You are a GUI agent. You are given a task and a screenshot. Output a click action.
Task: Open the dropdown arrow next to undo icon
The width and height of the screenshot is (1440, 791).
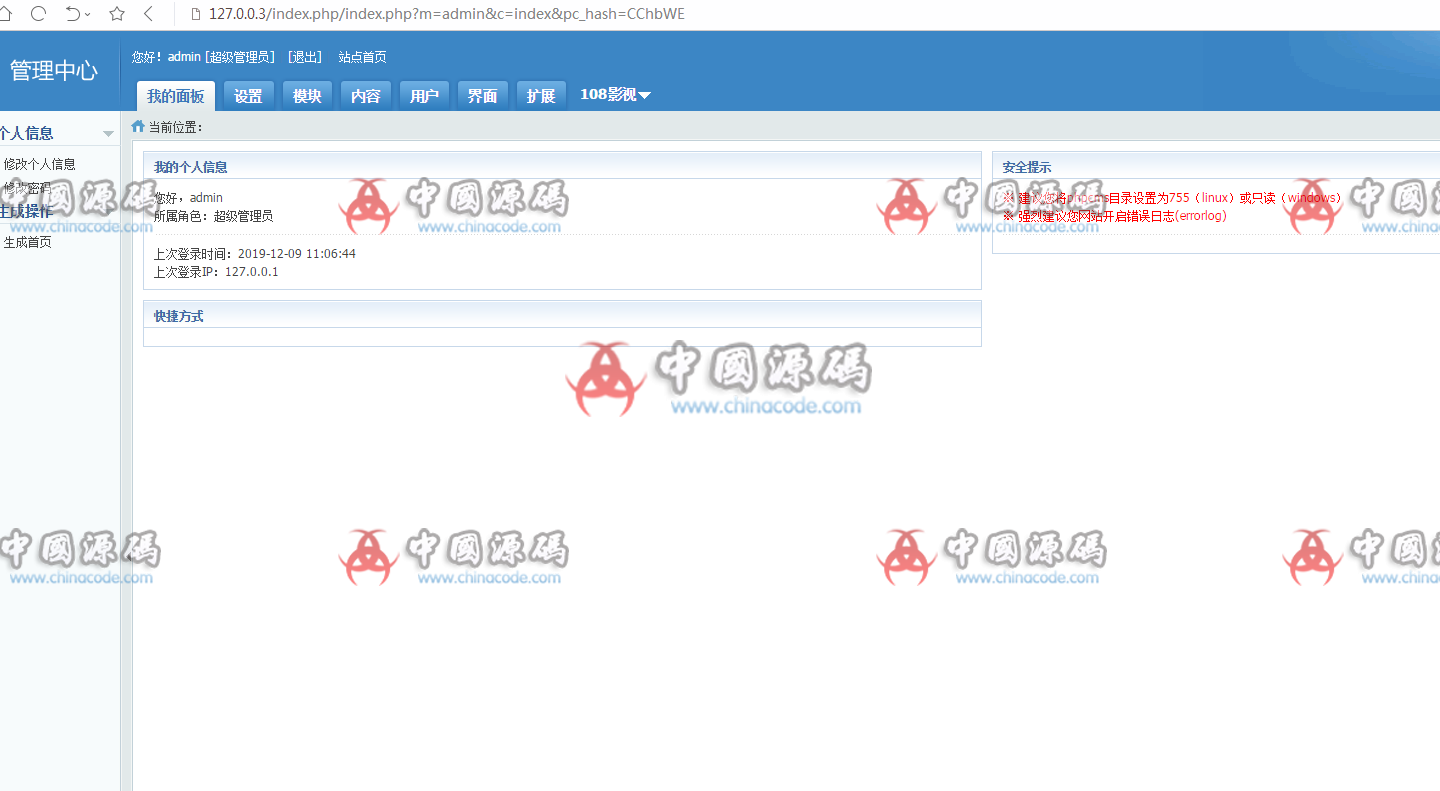point(88,15)
